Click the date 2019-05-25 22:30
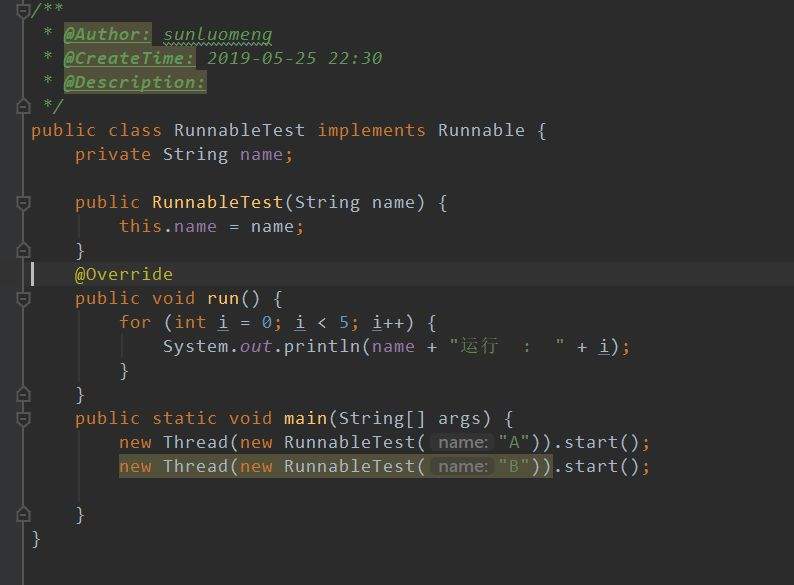Screen dimensions: 794x585 tap(294, 58)
